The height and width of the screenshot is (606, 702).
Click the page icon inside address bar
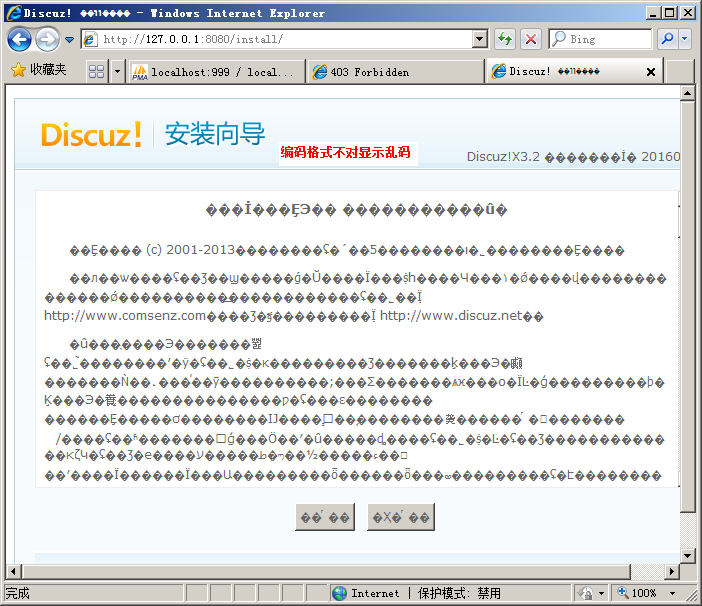pyautogui.click(x=90, y=39)
